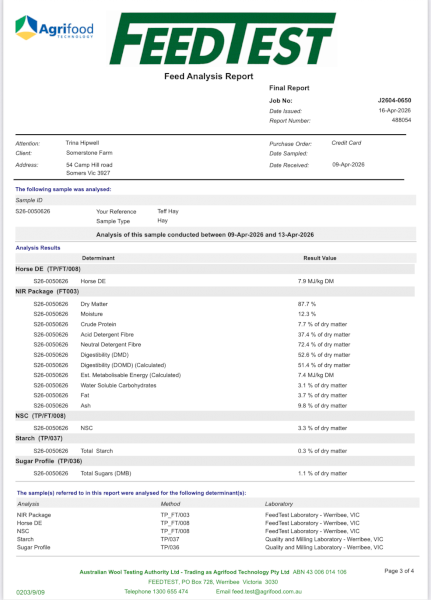Click the date issued '16-Apr-2026'

395,110
